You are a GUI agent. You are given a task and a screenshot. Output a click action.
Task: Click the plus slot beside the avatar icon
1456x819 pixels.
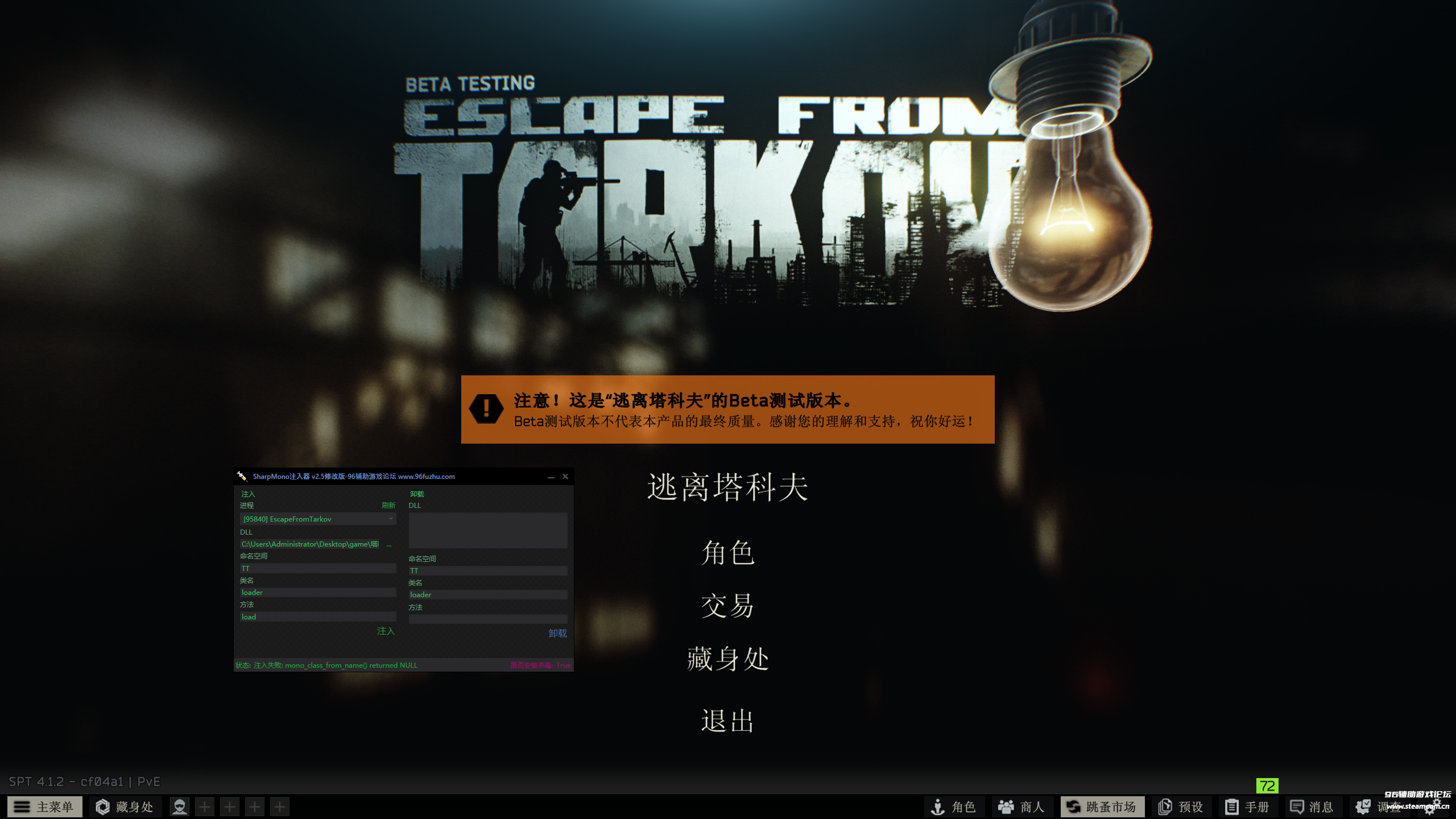(205, 806)
